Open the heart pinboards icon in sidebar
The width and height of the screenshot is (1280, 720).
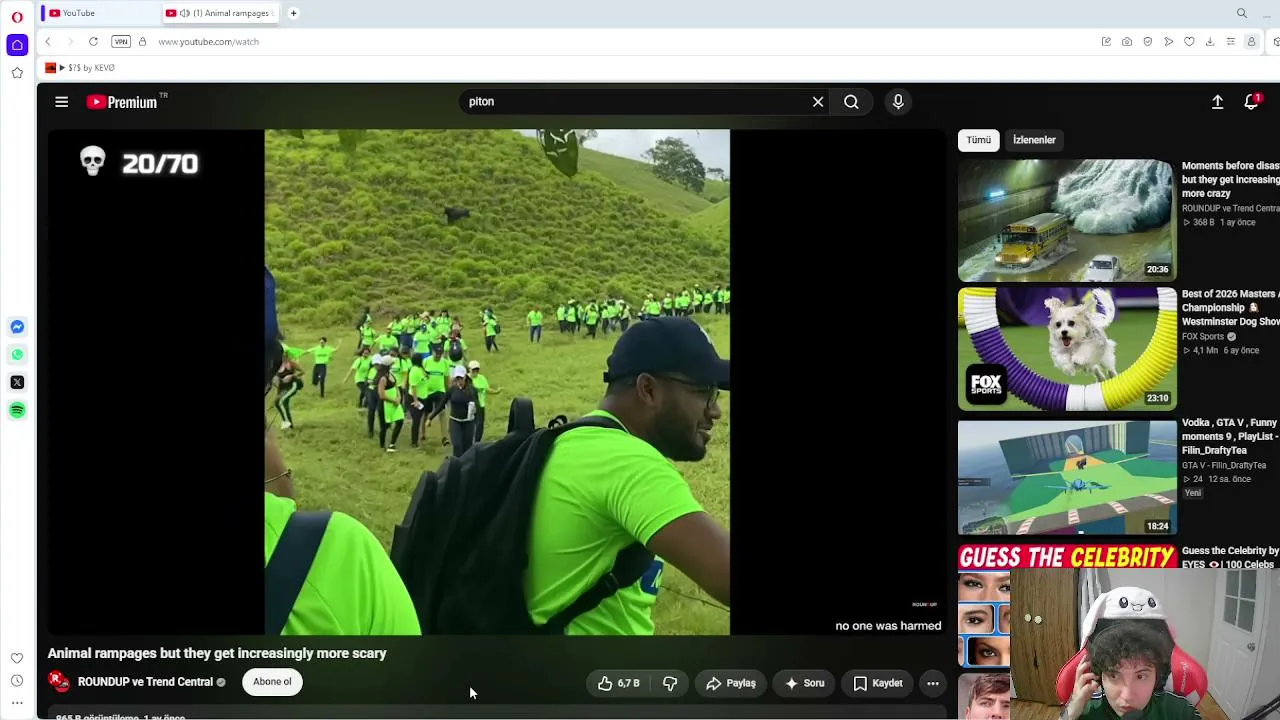17,658
